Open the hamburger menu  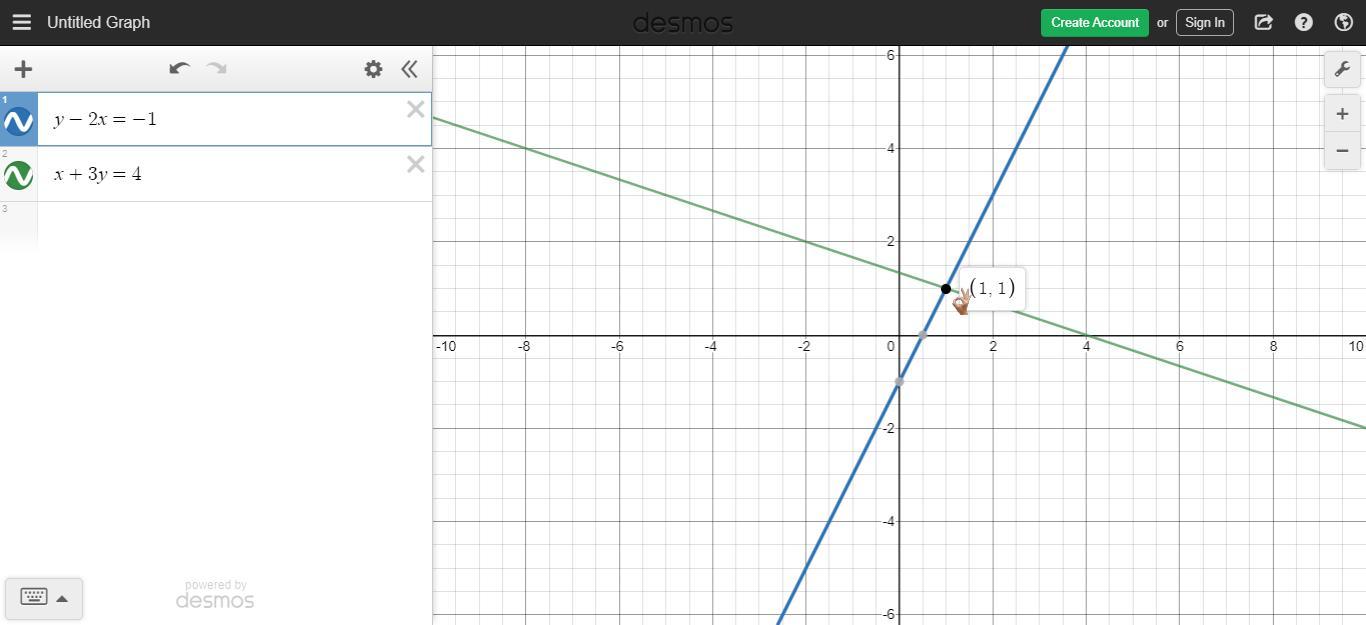(x=21, y=22)
